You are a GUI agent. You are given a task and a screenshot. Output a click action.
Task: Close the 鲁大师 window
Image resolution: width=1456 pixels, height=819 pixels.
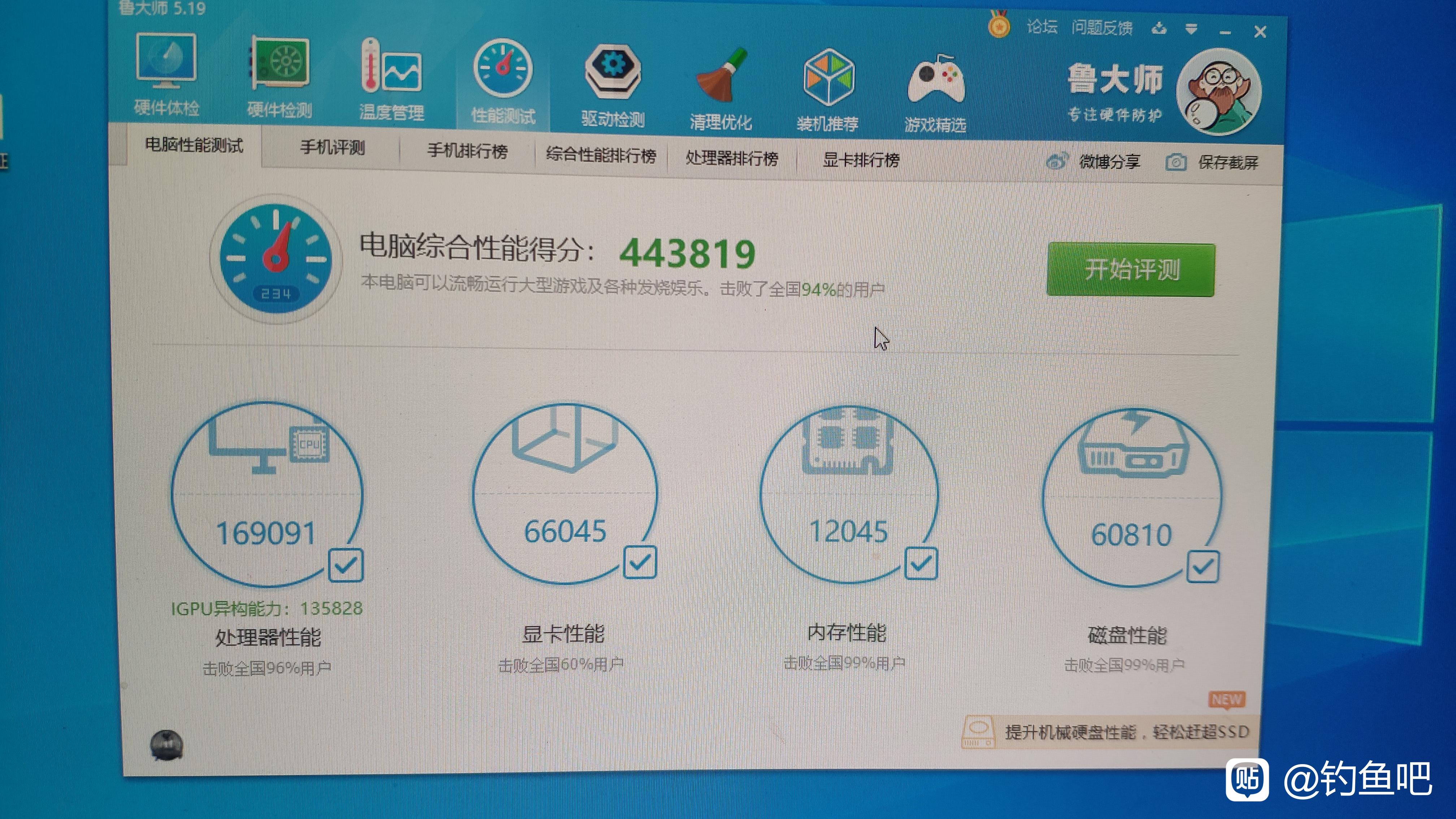[1260, 32]
